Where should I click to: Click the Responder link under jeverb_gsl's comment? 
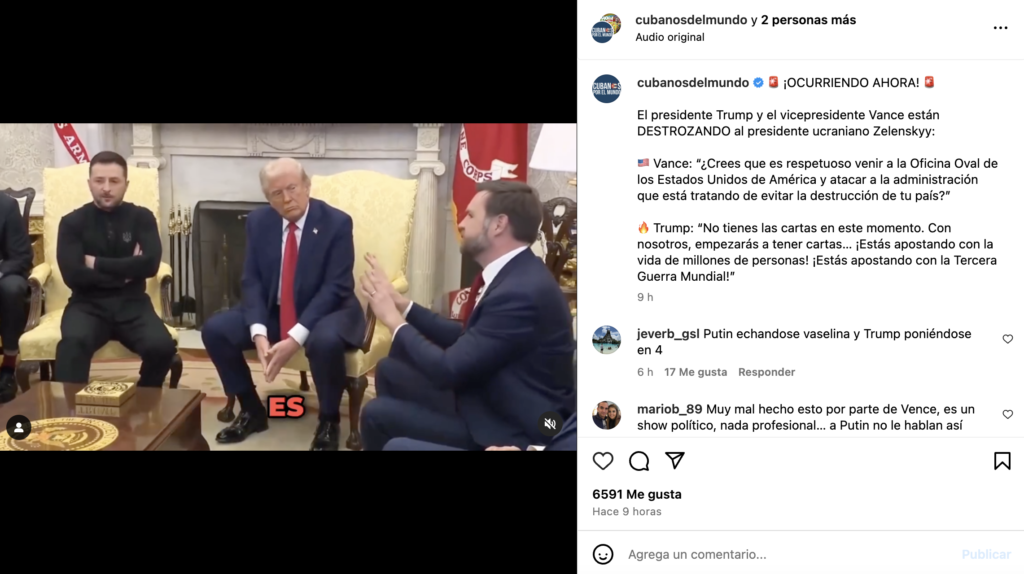766,372
